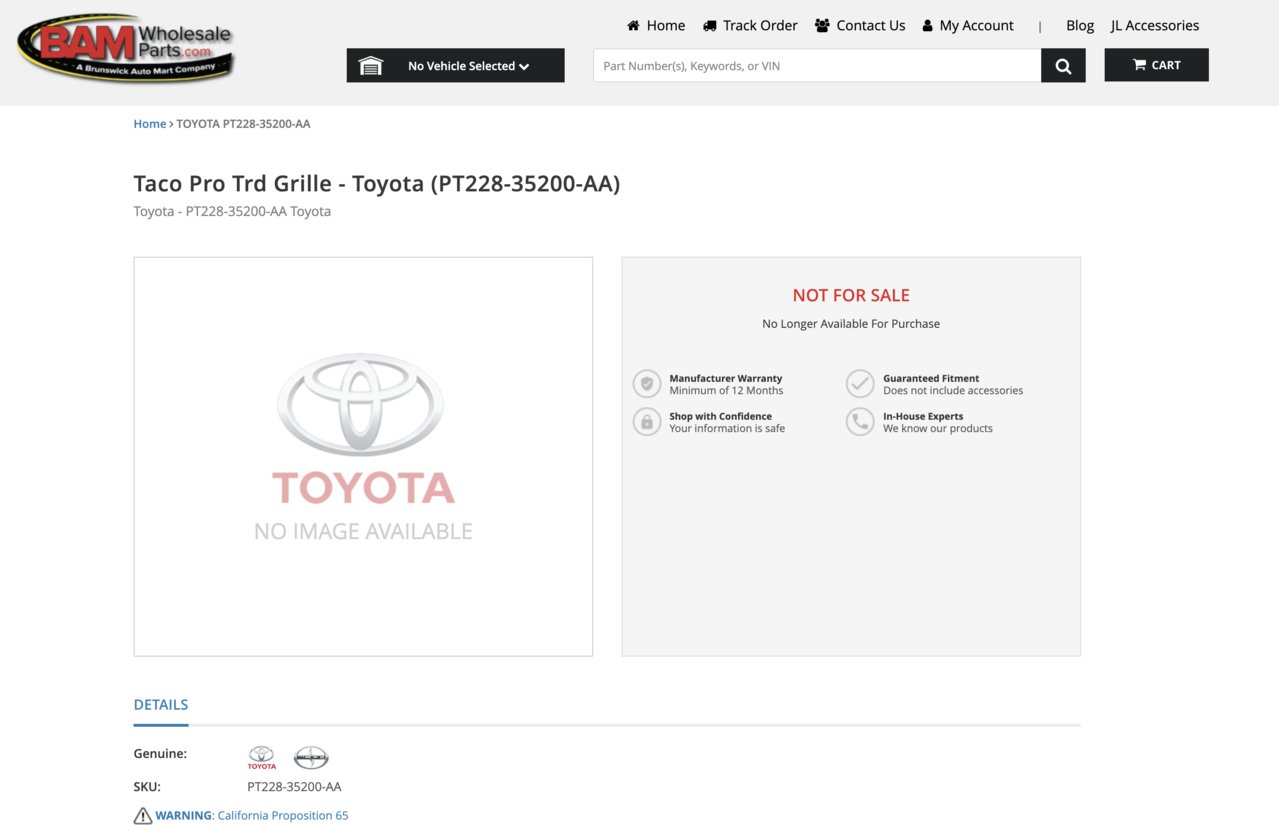Select the DETAILS tab
Screen dimensions: 1279x830
(161, 705)
